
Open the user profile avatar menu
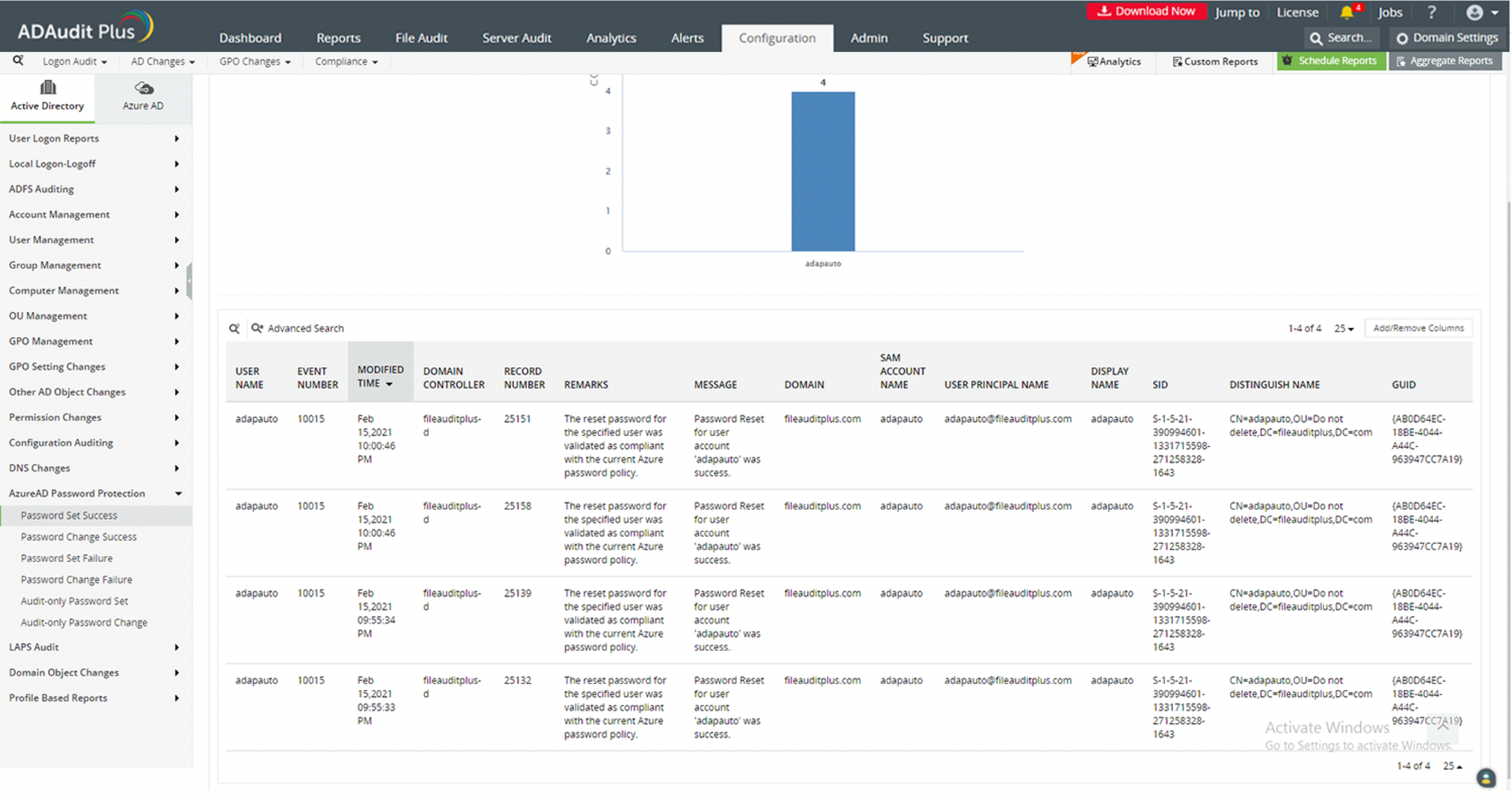(1474, 13)
